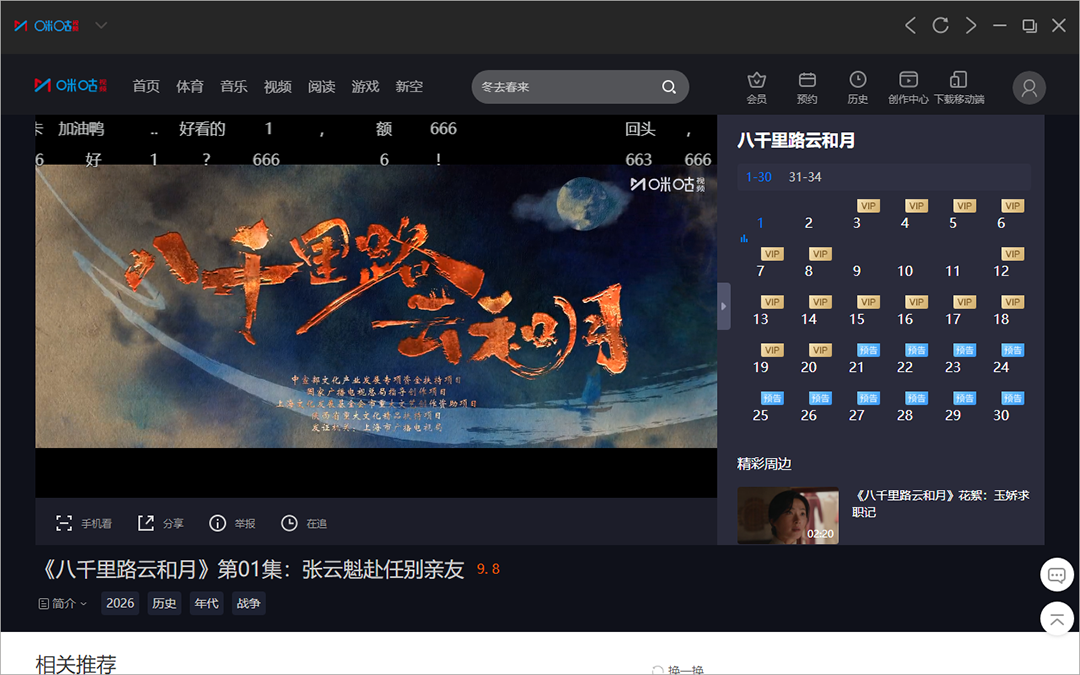Open the 新空 navigation tab
The height and width of the screenshot is (675, 1080).
click(409, 86)
